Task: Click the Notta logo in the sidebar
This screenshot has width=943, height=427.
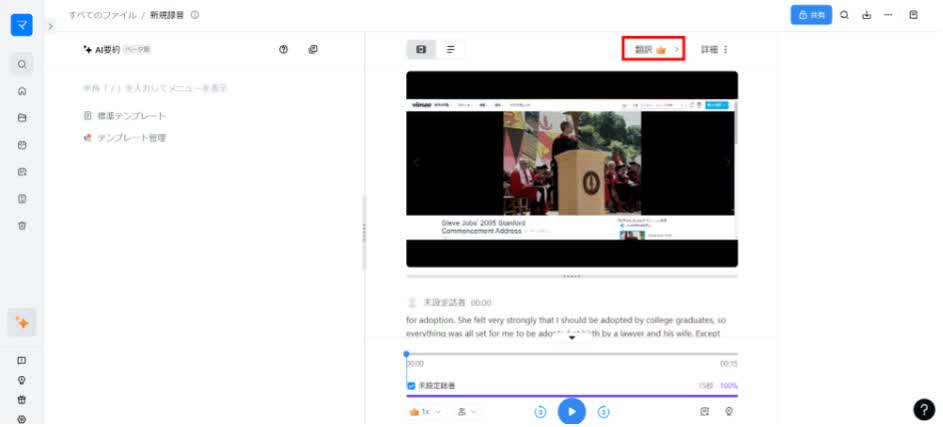Action: [x=22, y=25]
